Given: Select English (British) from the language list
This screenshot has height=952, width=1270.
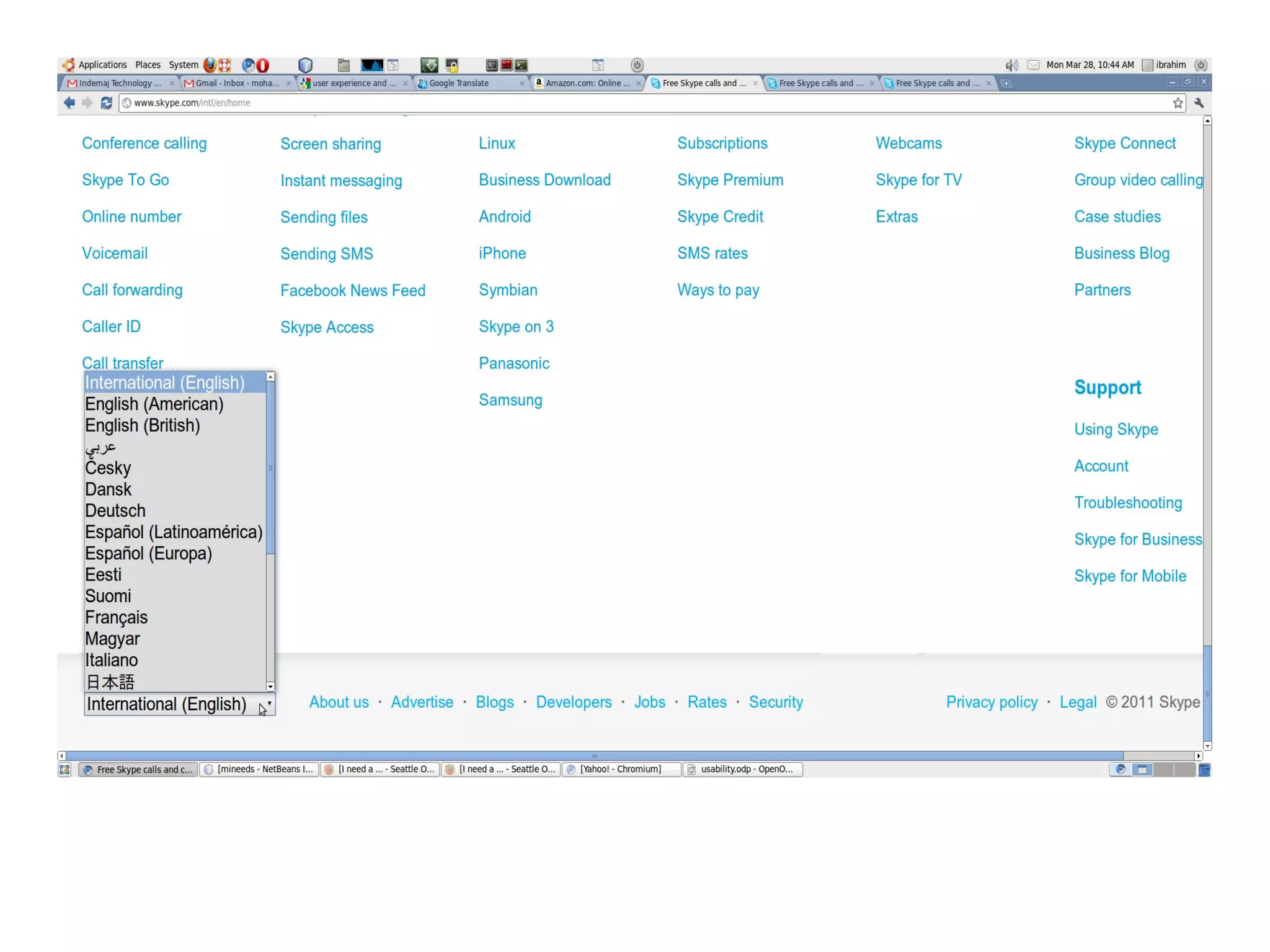Looking at the screenshot, I should (x=175, y=425).
